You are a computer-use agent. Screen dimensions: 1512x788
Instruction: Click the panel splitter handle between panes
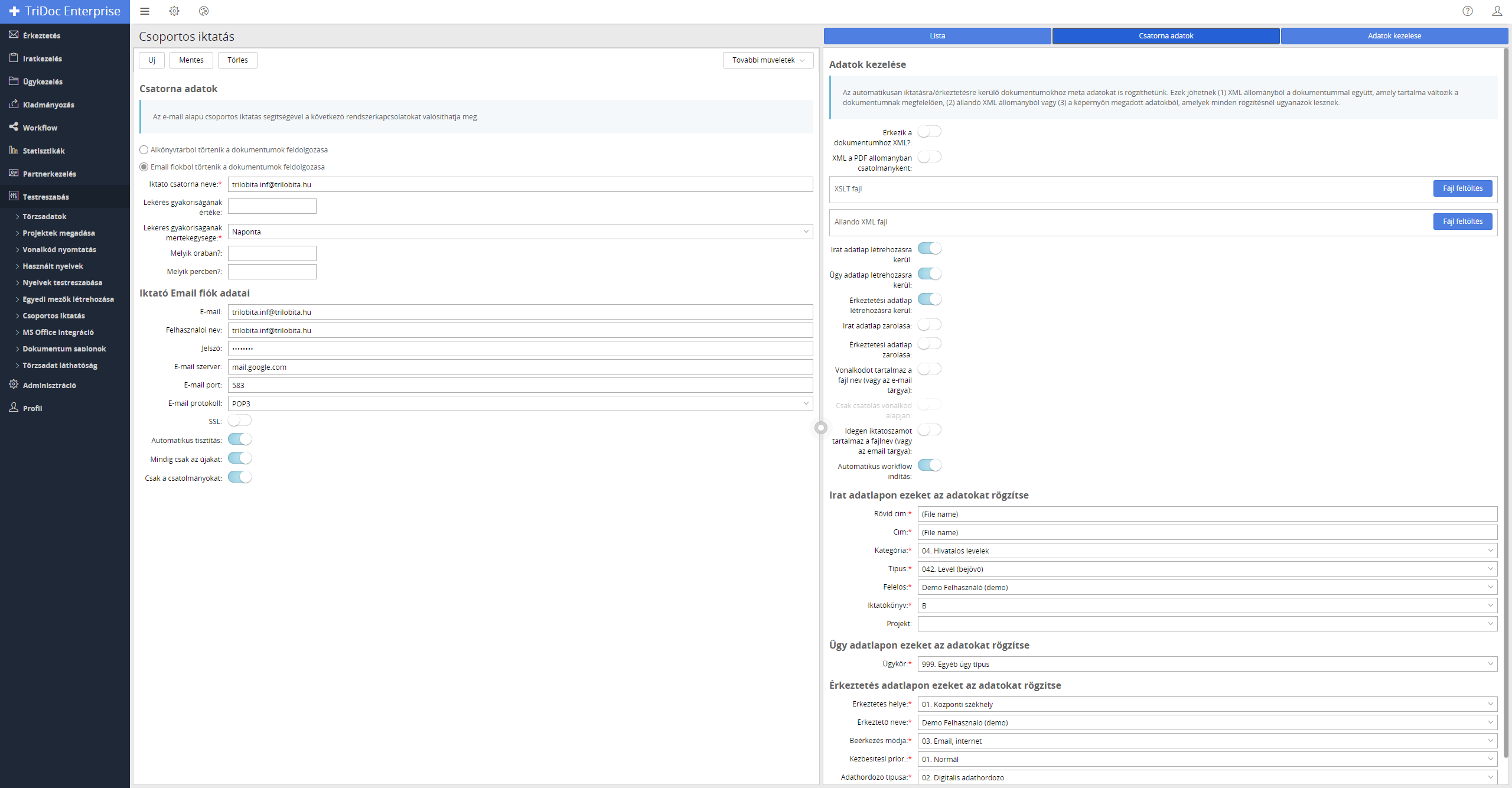click(x=821, y=428)
